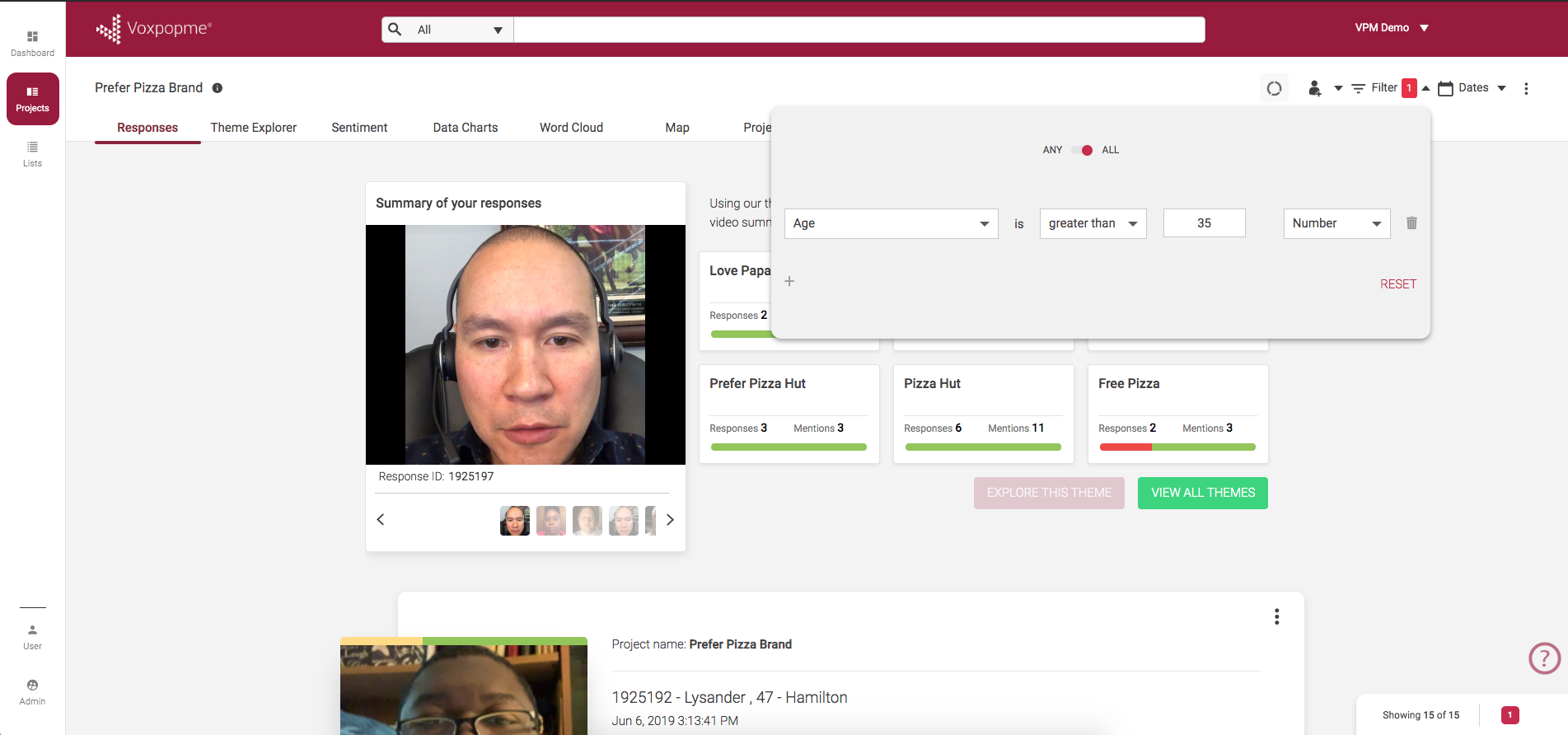This screenshot has height=735, width=1568.
Task: Click the Love Papa theme card title
Action: click(x=740, y=271)
